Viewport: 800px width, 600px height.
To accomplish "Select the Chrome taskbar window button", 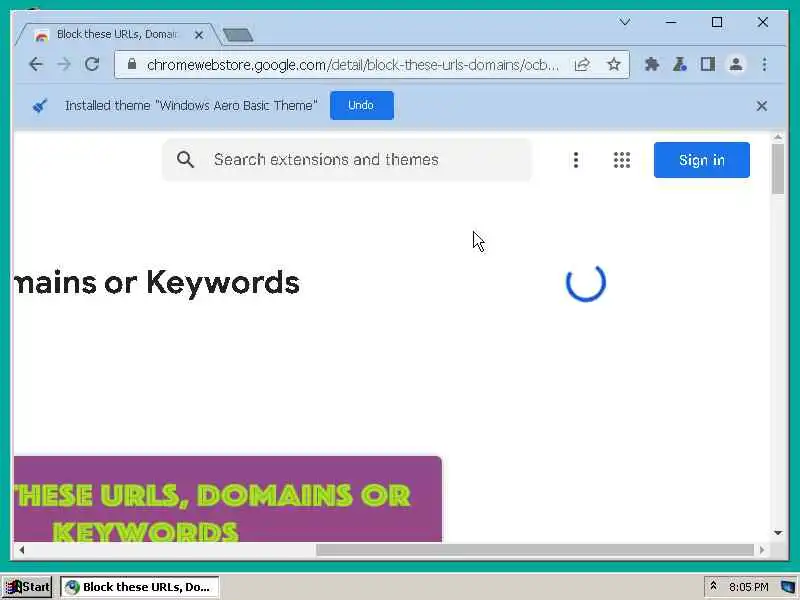I will 139,587.
